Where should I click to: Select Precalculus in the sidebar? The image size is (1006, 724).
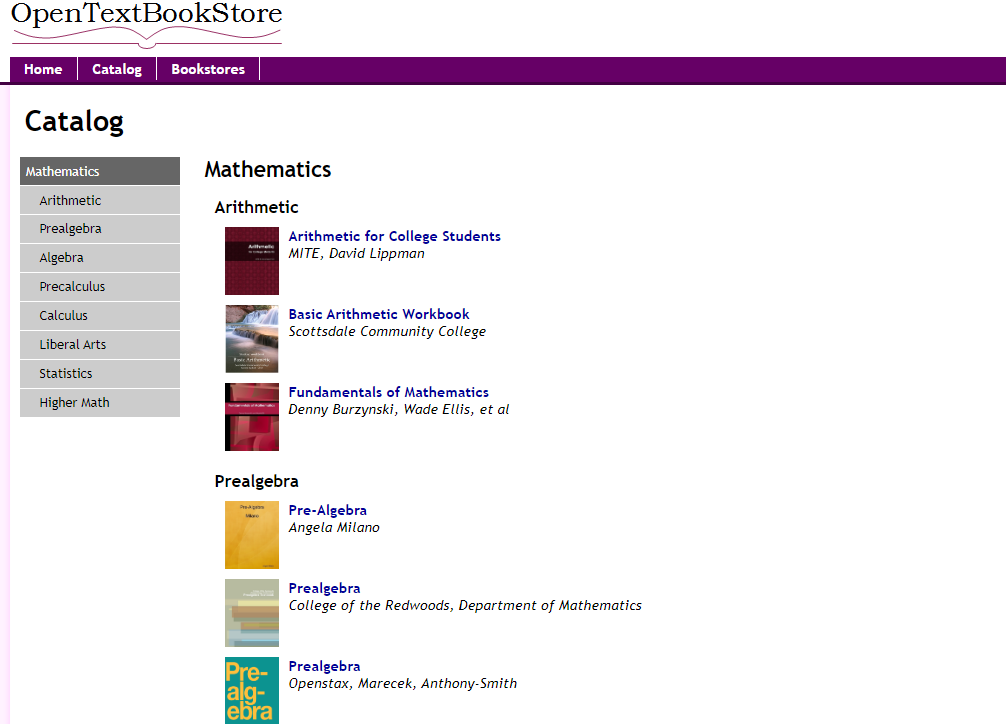click(100, 287)
